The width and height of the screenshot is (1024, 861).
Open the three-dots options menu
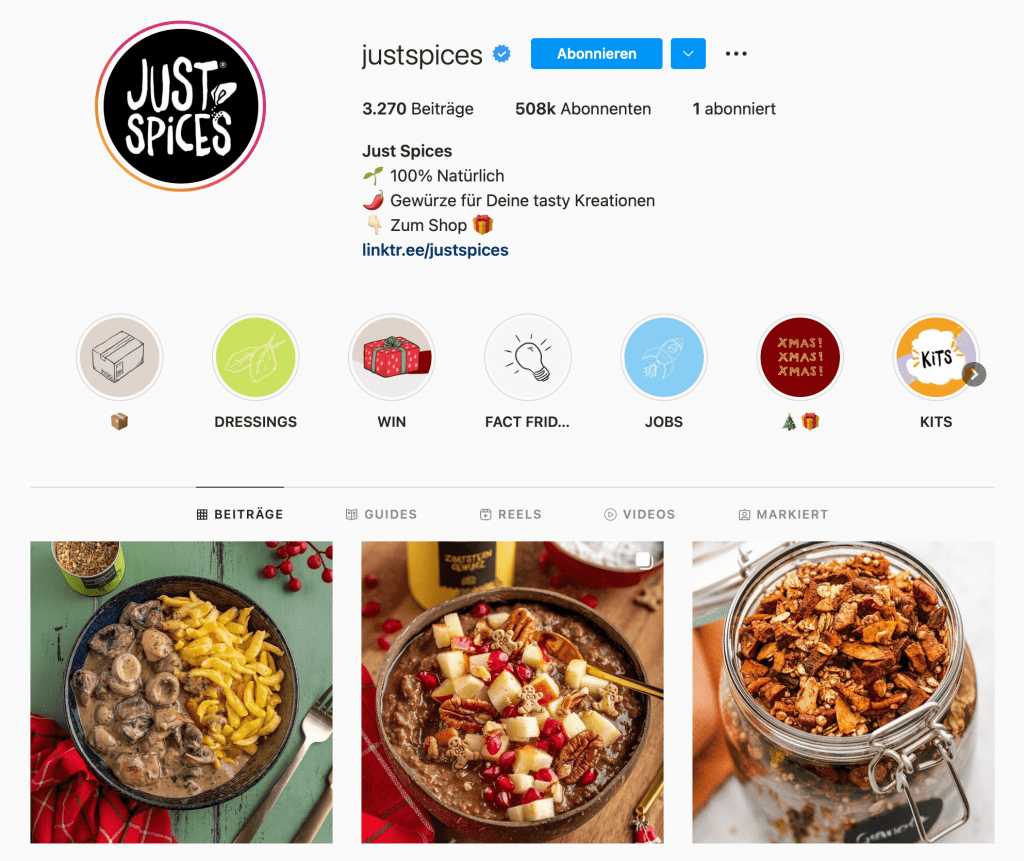736,54
